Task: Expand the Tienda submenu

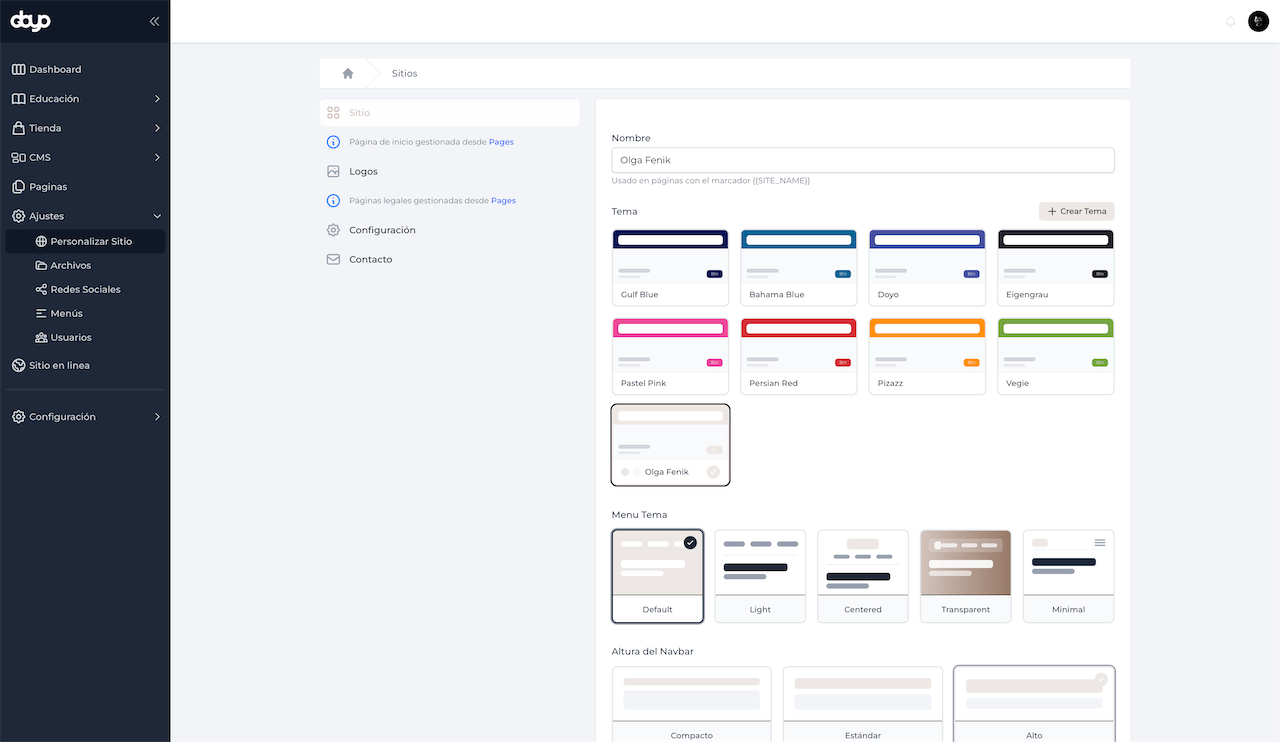Action: coord(157,128)
